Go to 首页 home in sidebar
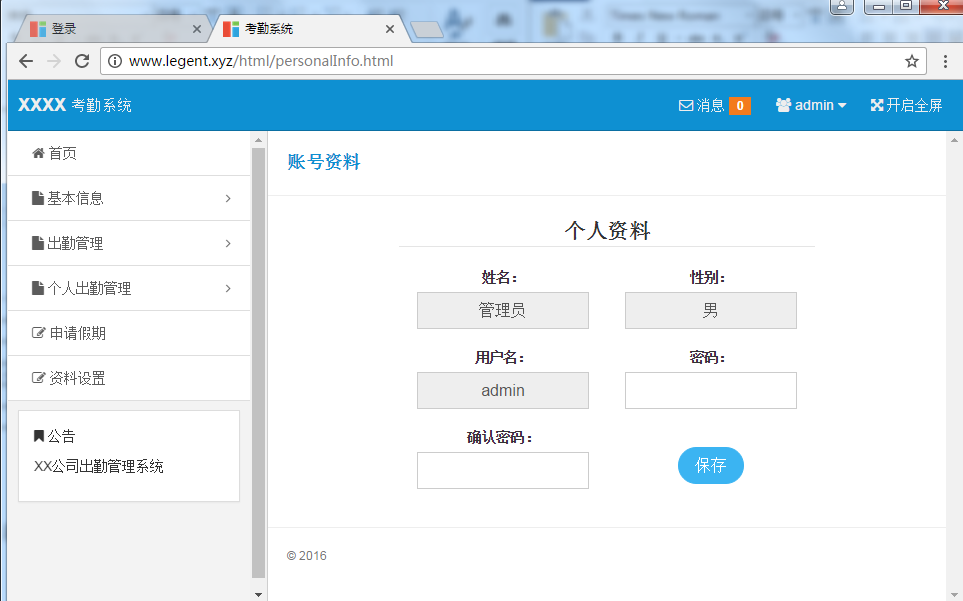Viewport: 963px width, 601px height. (129, 153)
